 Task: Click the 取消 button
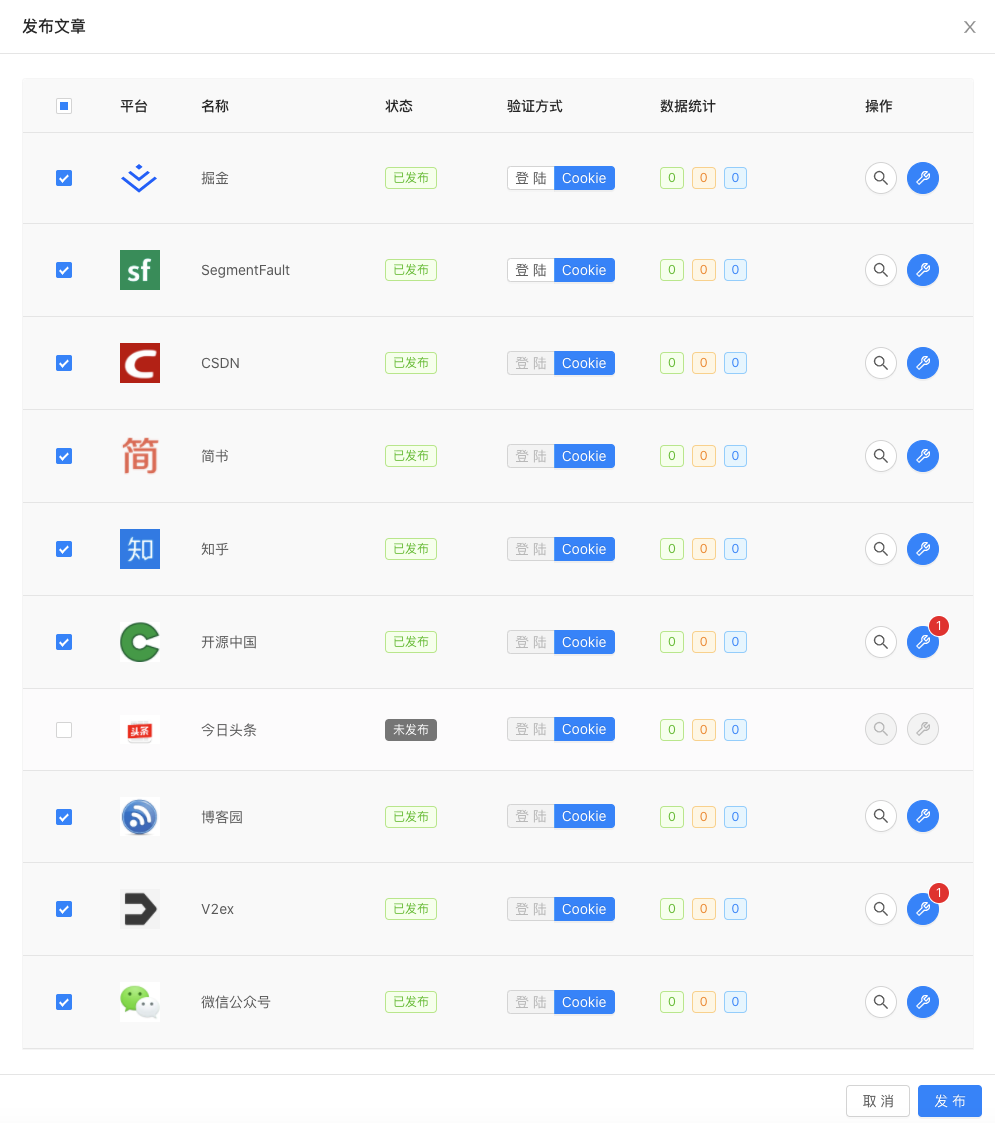[878, 1101]
